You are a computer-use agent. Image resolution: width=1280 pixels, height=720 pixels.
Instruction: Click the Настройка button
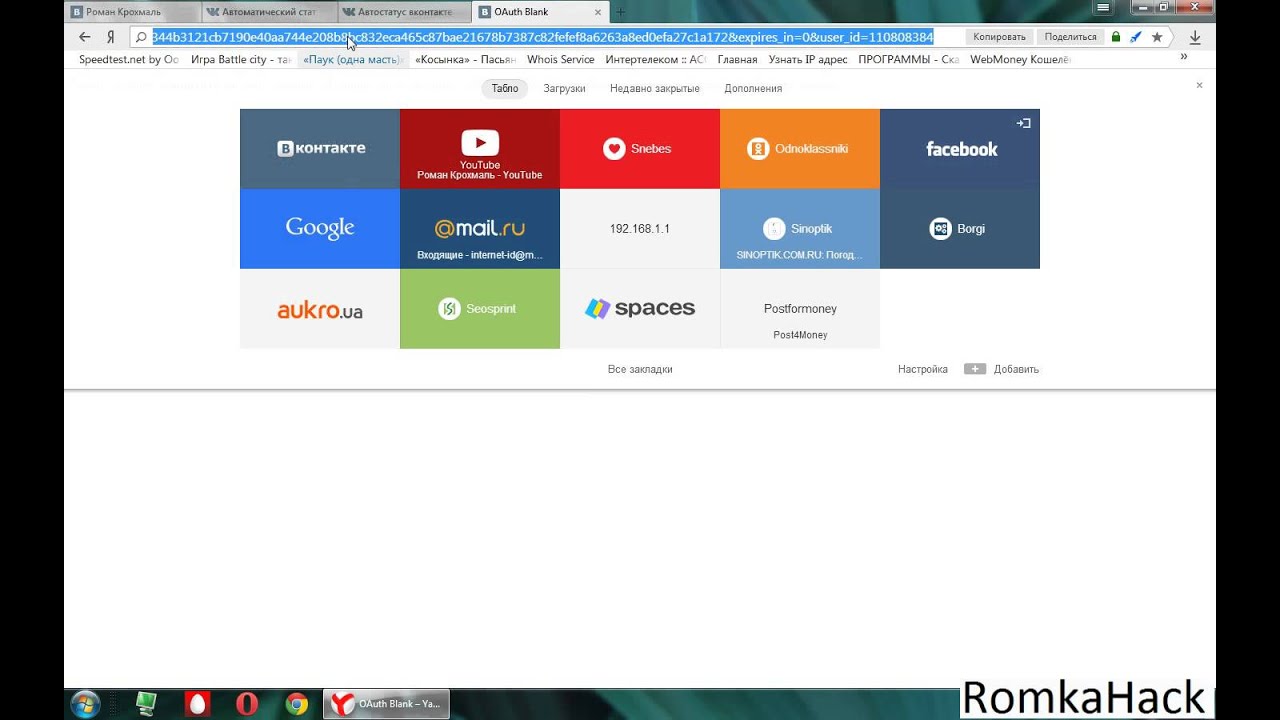(x=922, y=369)
